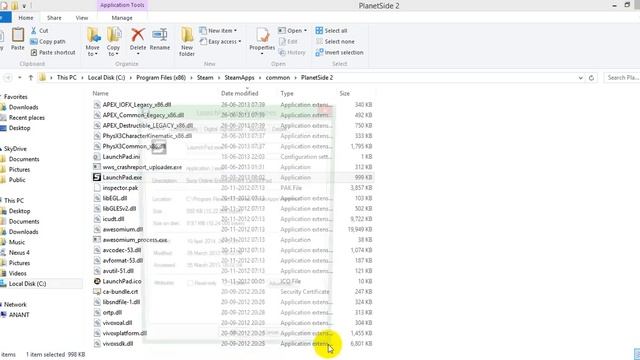640x360 pixels.
Task: Cut the selected file
Action: click(39, 31)
